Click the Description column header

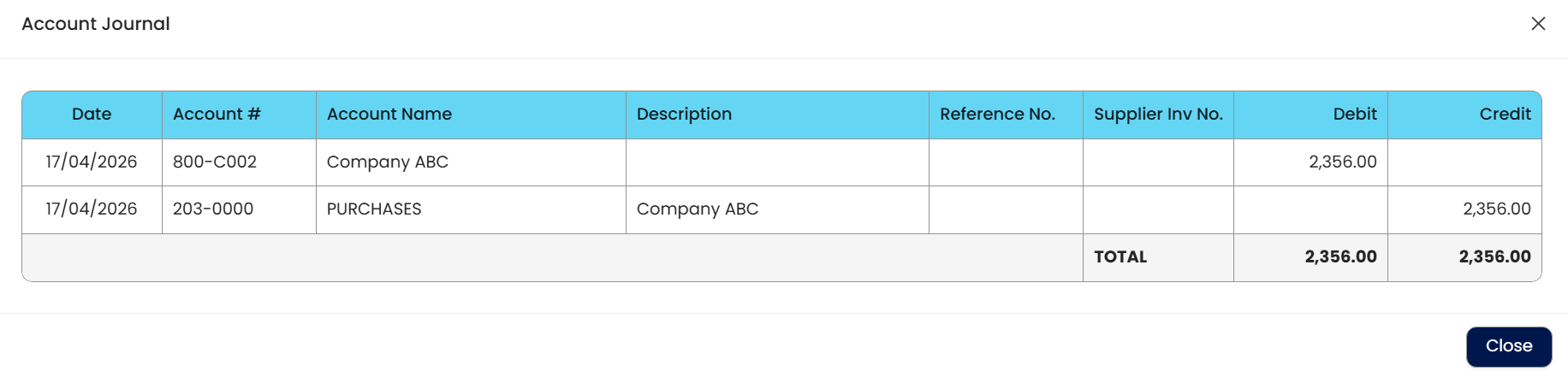pyautogui.click(x=684, y=115)
